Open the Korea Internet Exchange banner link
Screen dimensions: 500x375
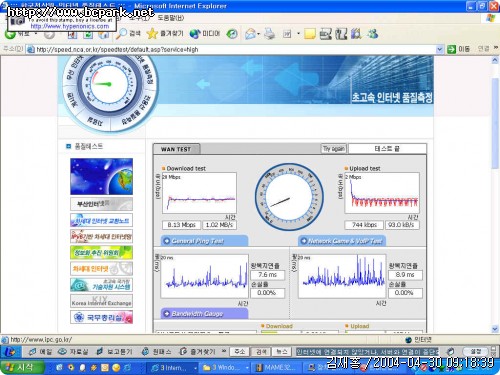point(101,301)
